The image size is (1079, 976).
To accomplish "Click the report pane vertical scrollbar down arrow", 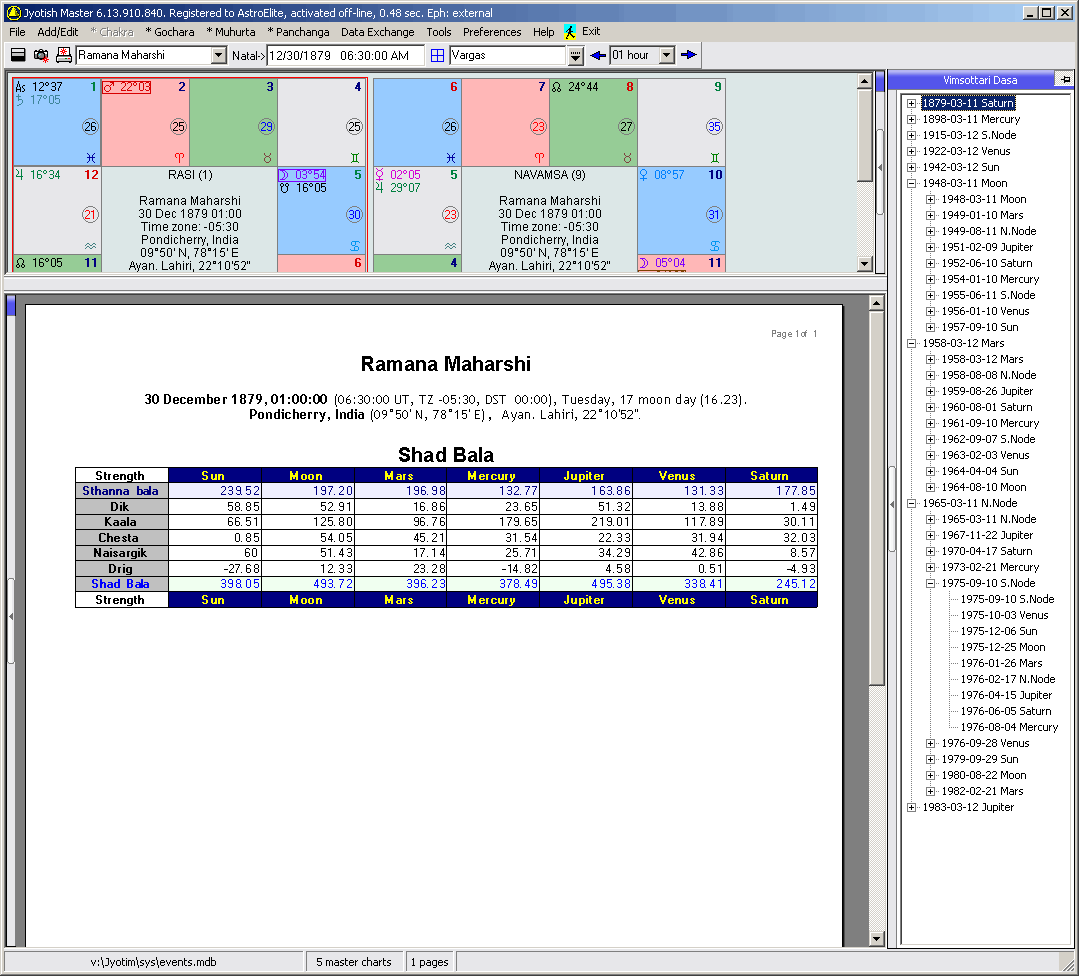I will (877, 938).
